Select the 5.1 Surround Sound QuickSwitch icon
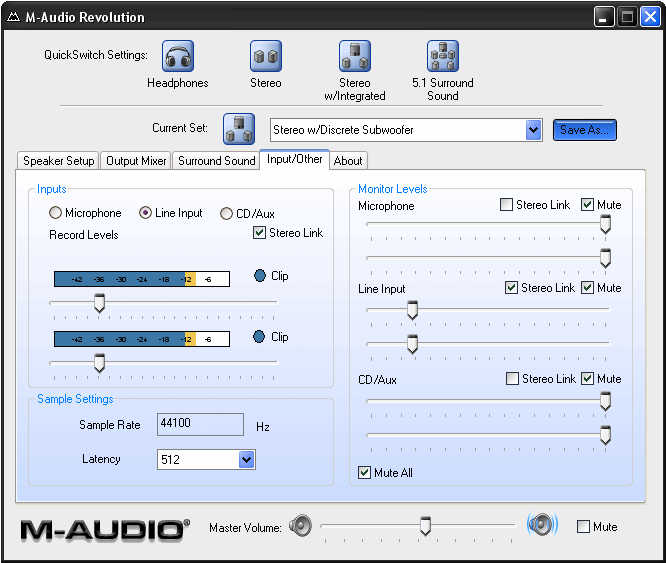Viewport: 666px width, 563px height. pos(443,56)
